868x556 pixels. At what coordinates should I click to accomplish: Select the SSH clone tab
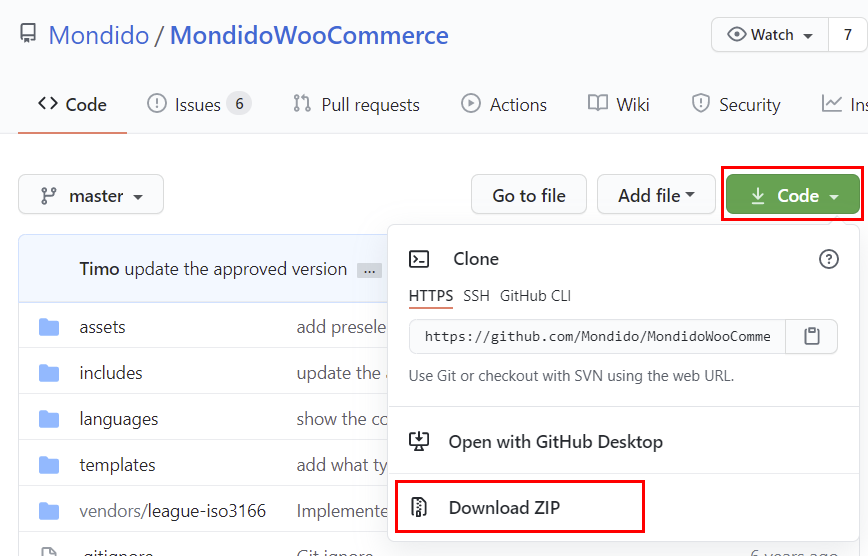[476, 296]
